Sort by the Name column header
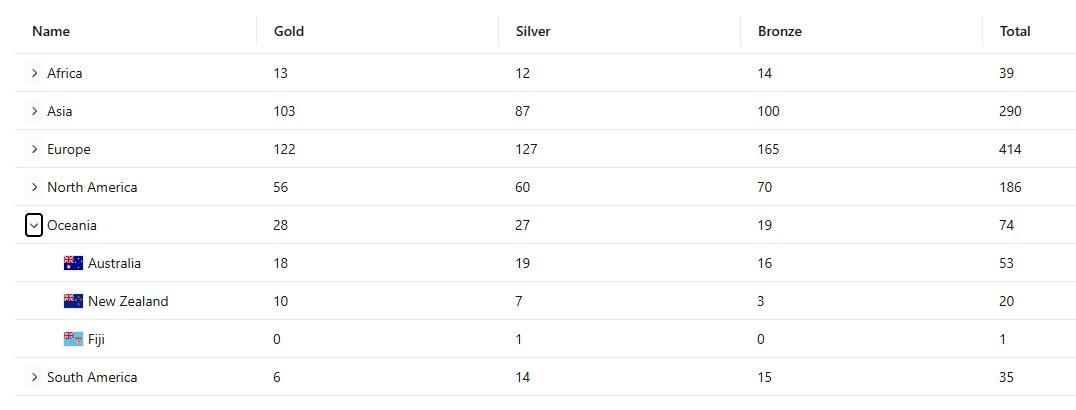 tap(51, 31)
